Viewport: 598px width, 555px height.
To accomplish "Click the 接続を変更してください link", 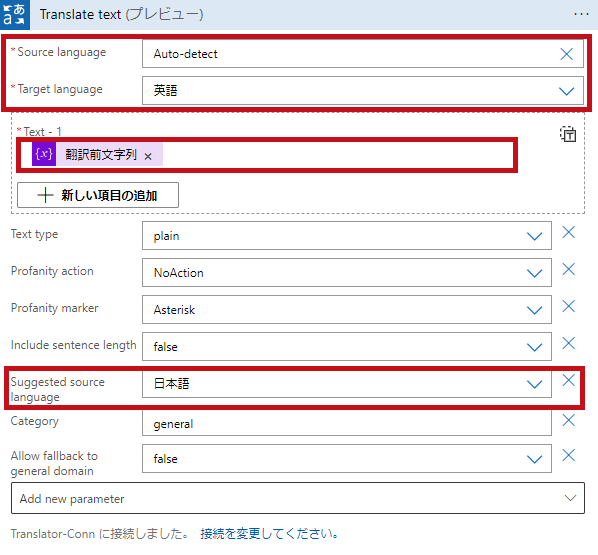I will coord(269,534).
